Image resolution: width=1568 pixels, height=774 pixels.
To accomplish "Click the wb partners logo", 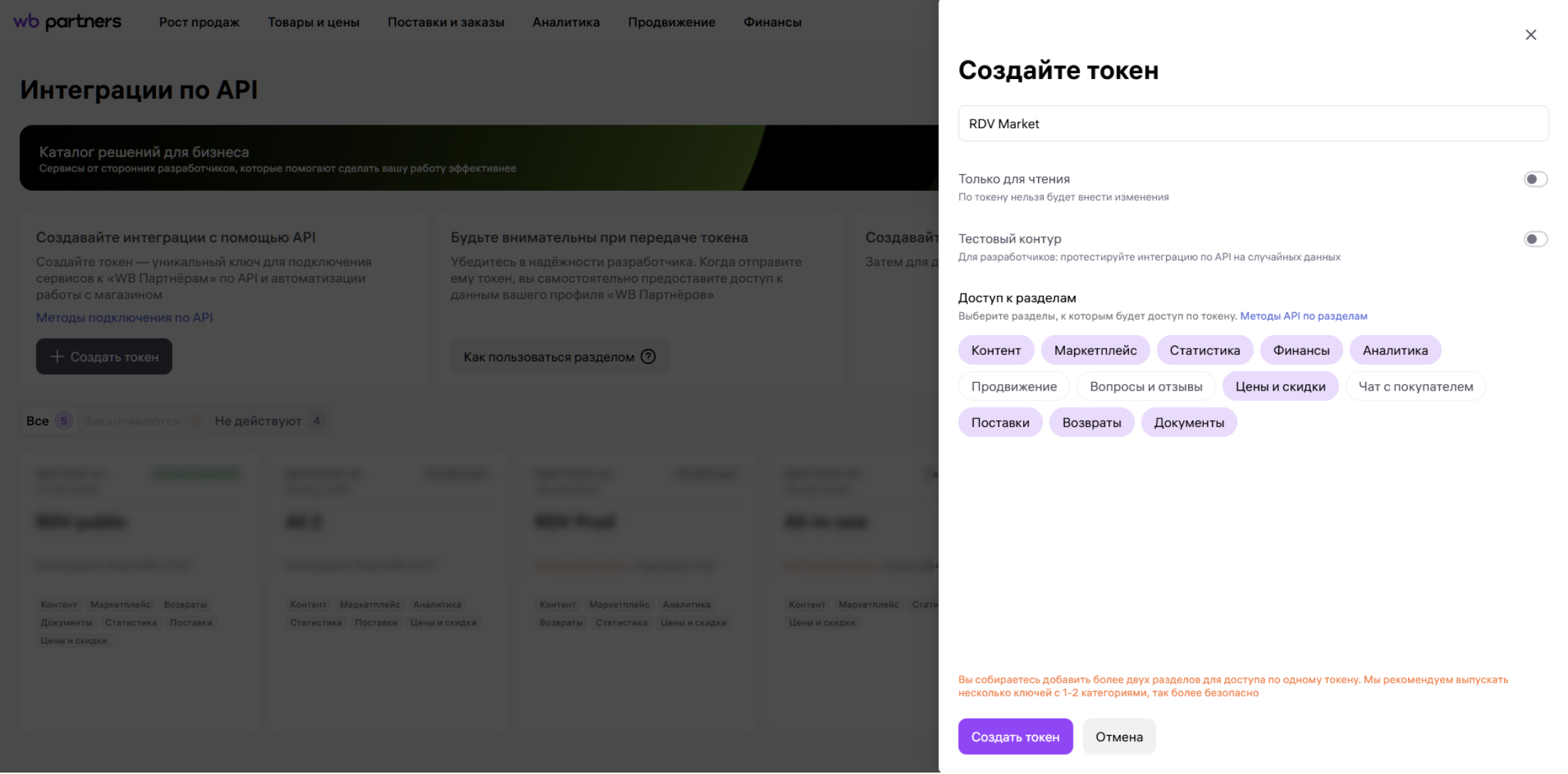I will [68, 22].
